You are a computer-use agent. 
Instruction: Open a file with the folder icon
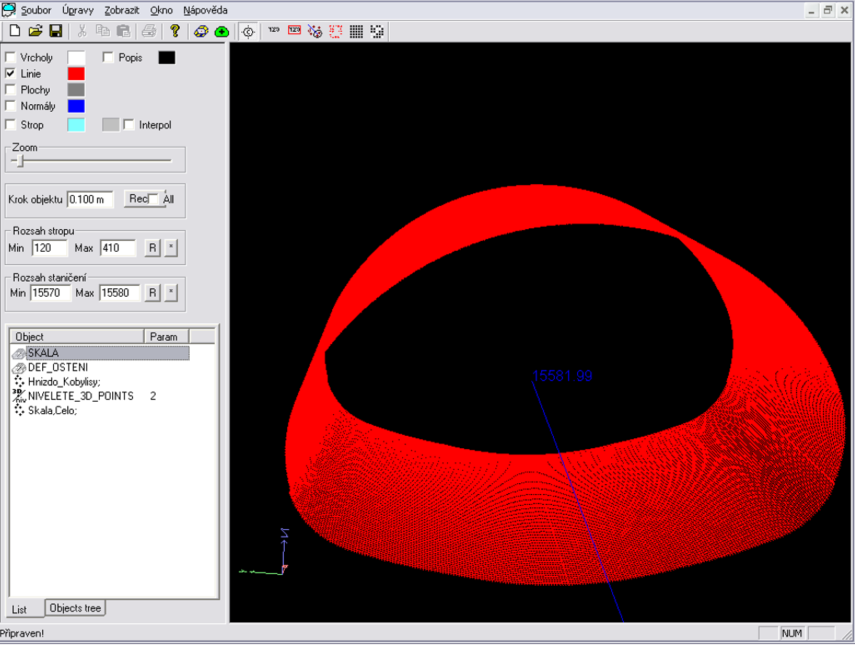(x=35, y=31)
